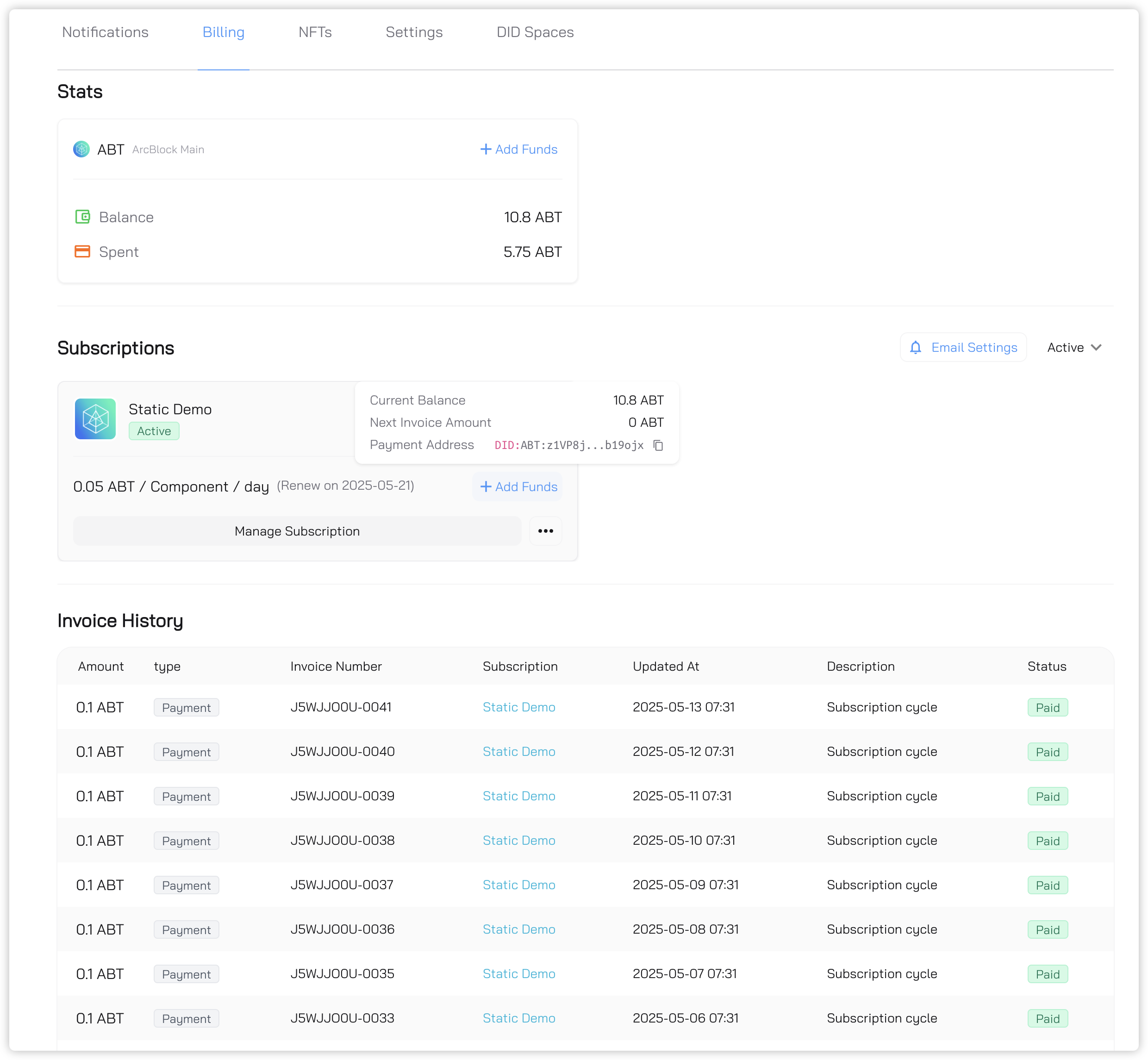Image resolution: width=1148 pixels, height=1060 pixels.
Task: Click the ABT token logo icon
Action: click(x=81, y=149)
